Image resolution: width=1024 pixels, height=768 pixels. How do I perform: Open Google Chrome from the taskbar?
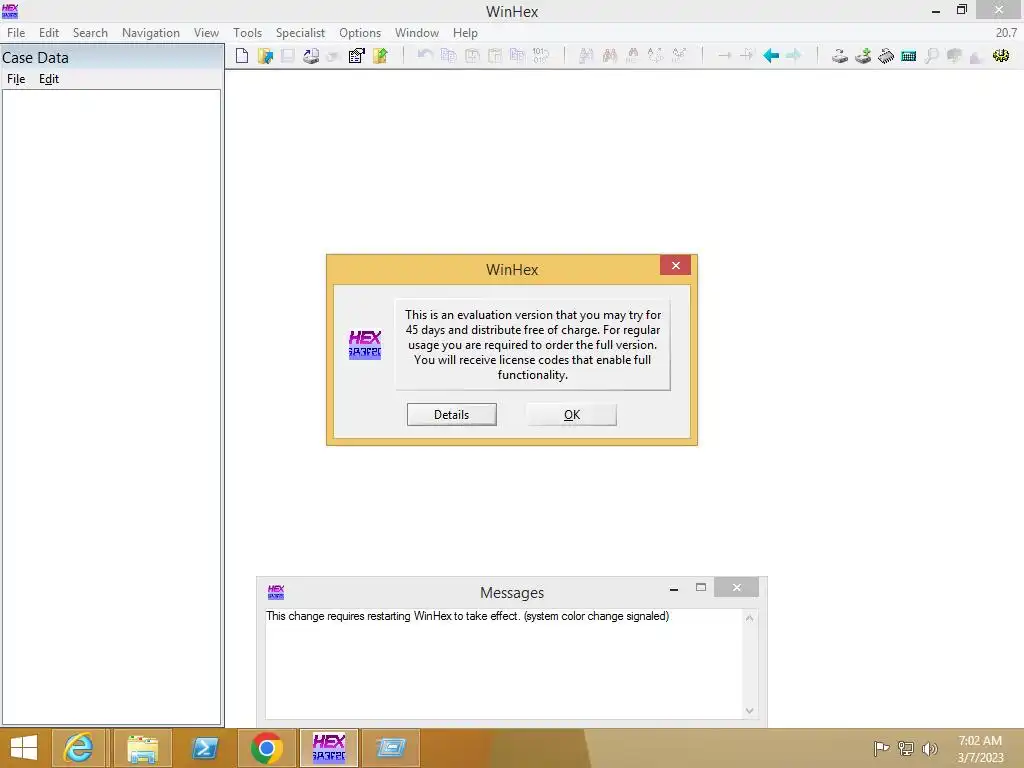266,748
